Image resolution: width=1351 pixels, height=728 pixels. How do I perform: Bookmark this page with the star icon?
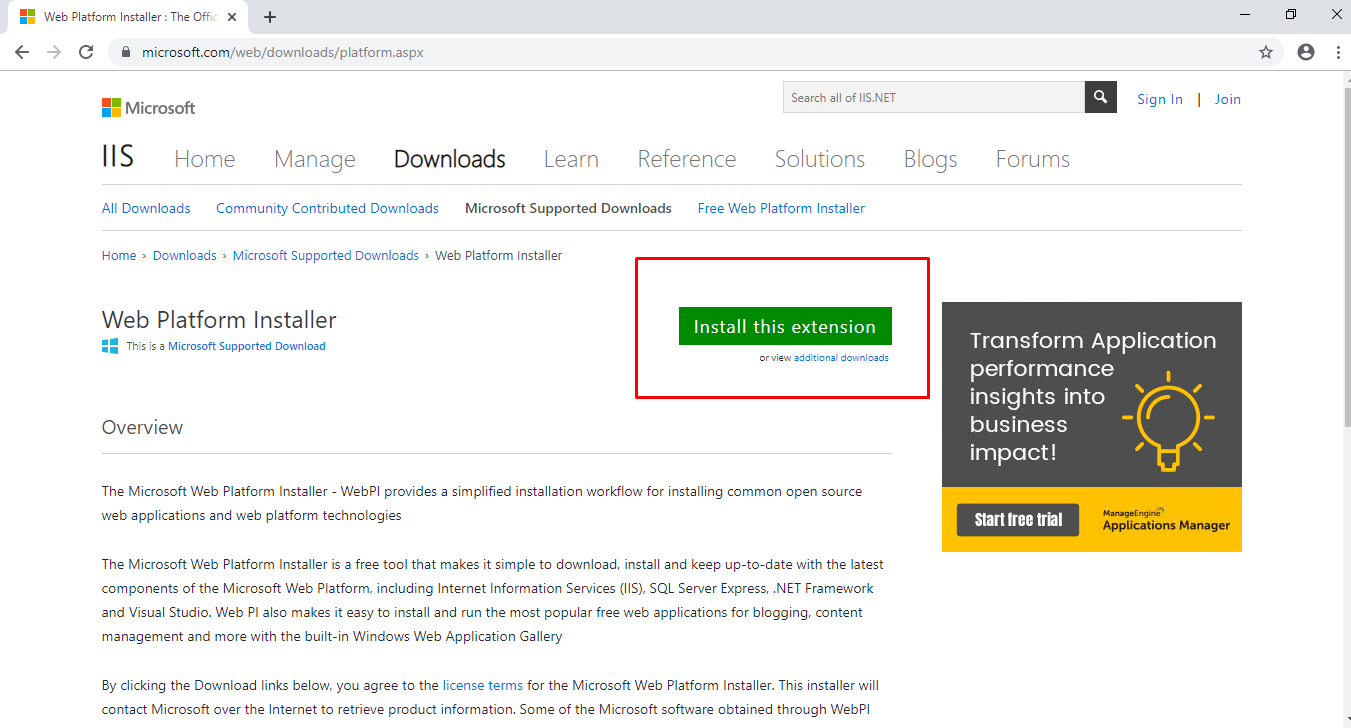tap(1266, 52)
